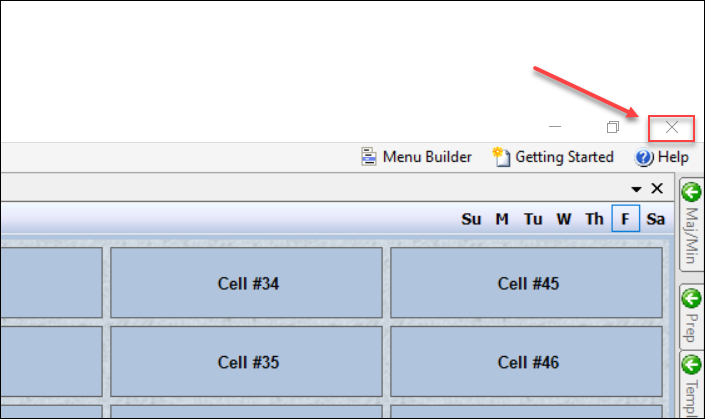Open the Maj/Min side panel
This screenshot has height=419, width=705.
click(x=692, y=225)
